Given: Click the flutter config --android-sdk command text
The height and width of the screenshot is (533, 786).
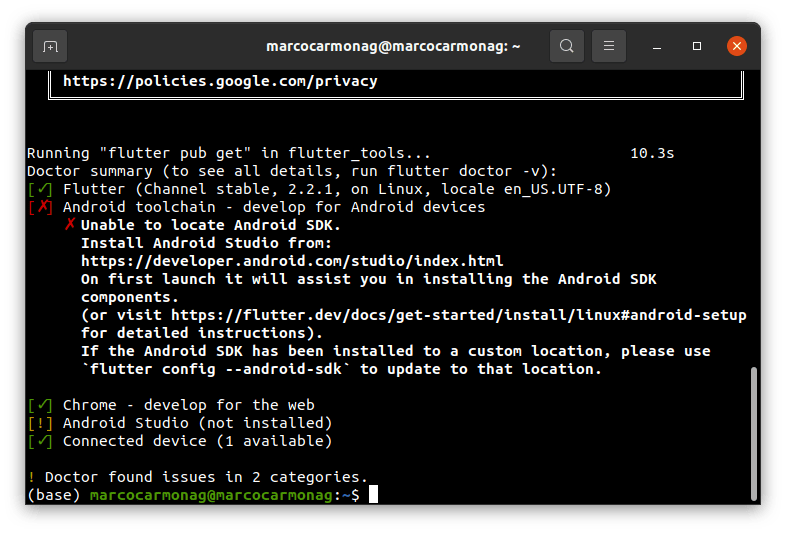Looking at the screenshot, I should 215,369.
